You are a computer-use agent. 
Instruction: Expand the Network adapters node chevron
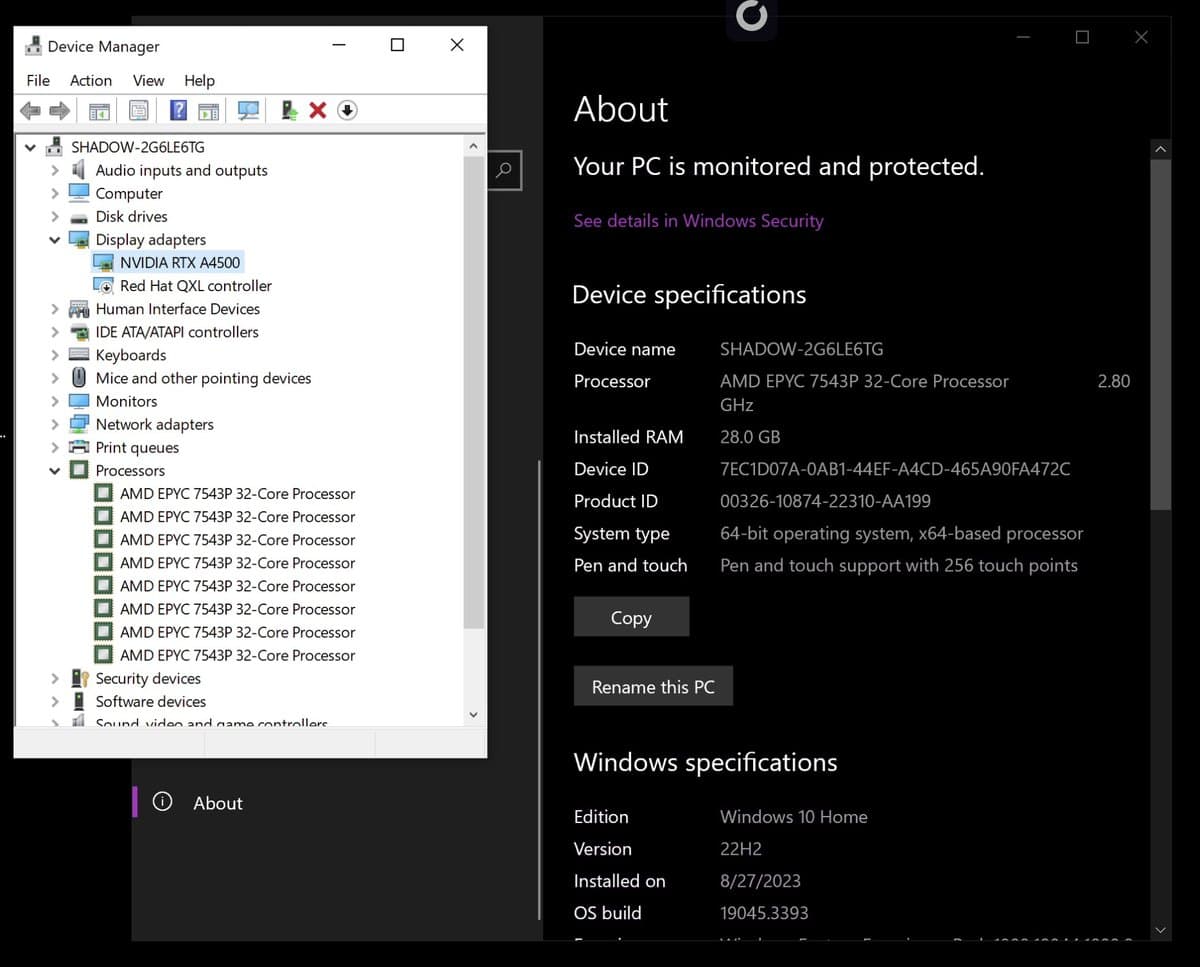pyautogui.click(x=55, y=424)
